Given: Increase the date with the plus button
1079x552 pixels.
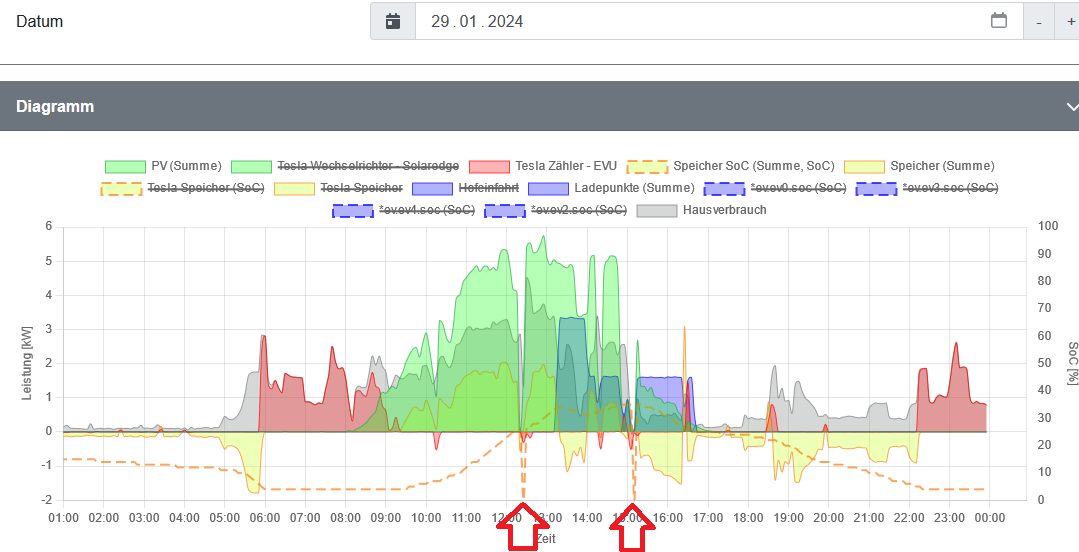Looking at the screenshot, I should 1070,22.
